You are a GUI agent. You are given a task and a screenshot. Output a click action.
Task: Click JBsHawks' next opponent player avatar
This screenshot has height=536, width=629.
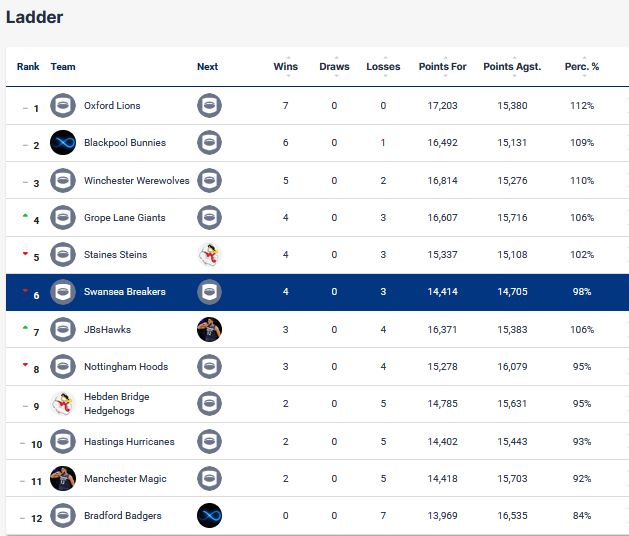coord(209,329)
